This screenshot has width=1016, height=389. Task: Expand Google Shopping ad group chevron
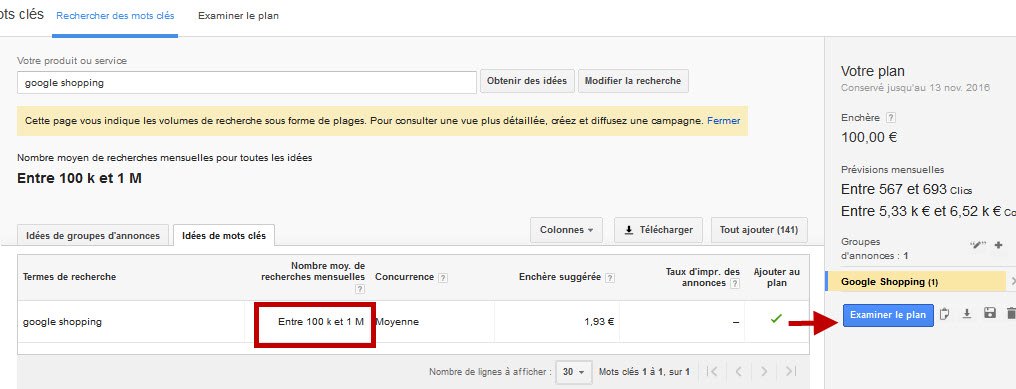pyautogui.click(x=1013, y=282)
